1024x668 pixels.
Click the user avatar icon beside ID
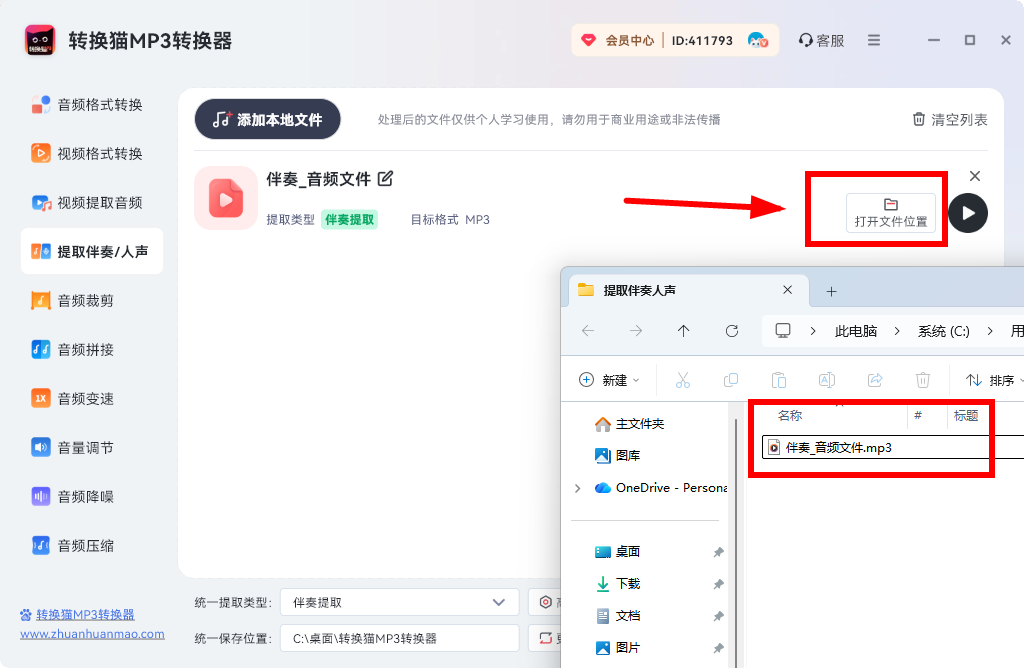(758, 40)
